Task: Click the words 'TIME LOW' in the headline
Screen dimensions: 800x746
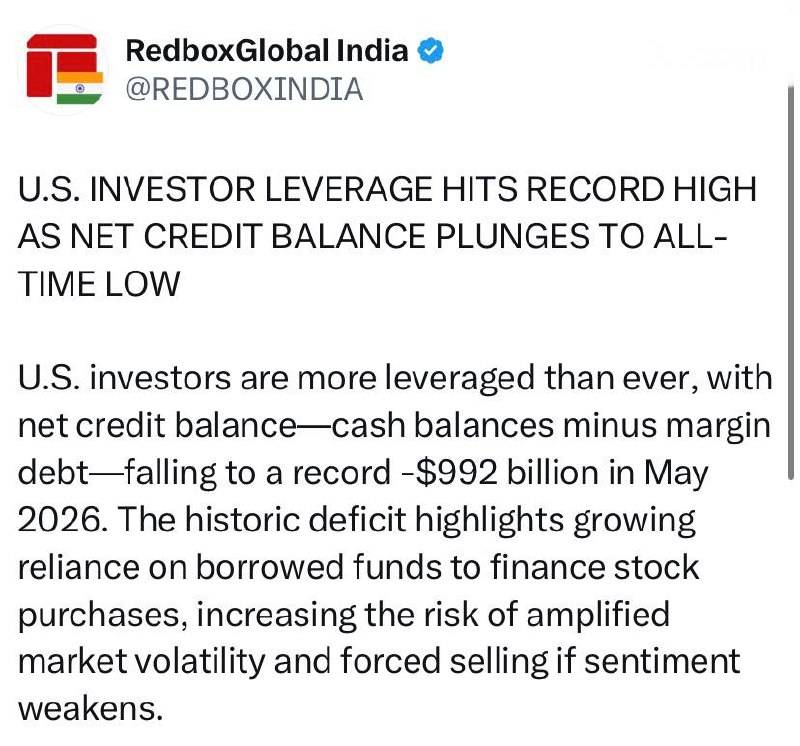Action: [99, 284]
